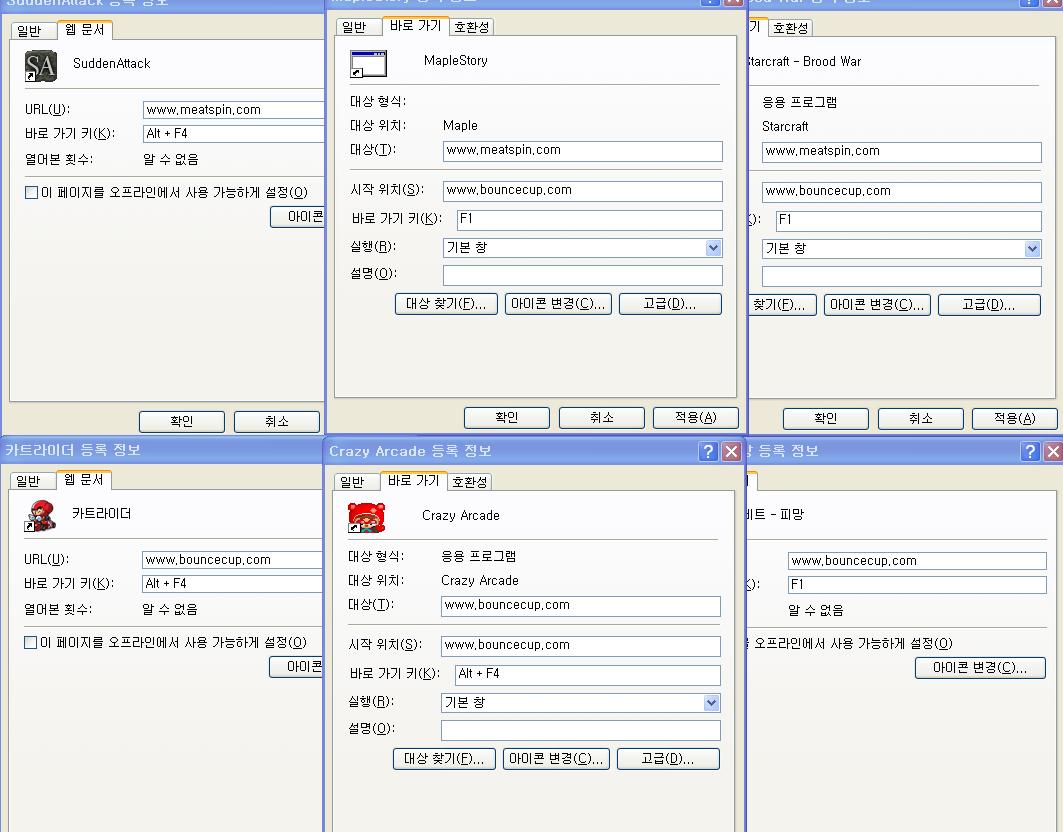The width and height of the screenshot is (1063, 832).
Task: Click 확인 button in MapleStory window
Action: 506,418
